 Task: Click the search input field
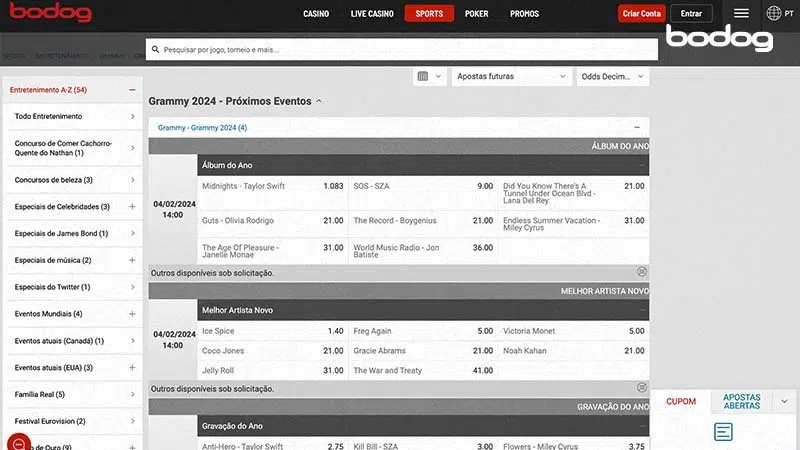[400, 48]
